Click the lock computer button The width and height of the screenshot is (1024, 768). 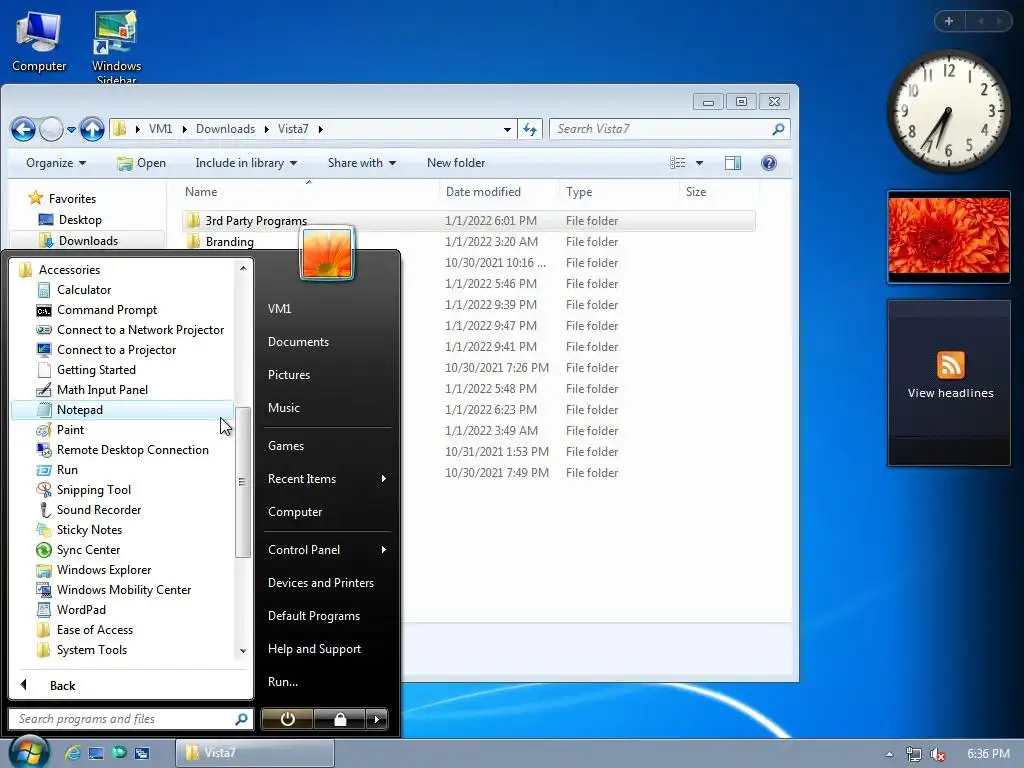340,719
